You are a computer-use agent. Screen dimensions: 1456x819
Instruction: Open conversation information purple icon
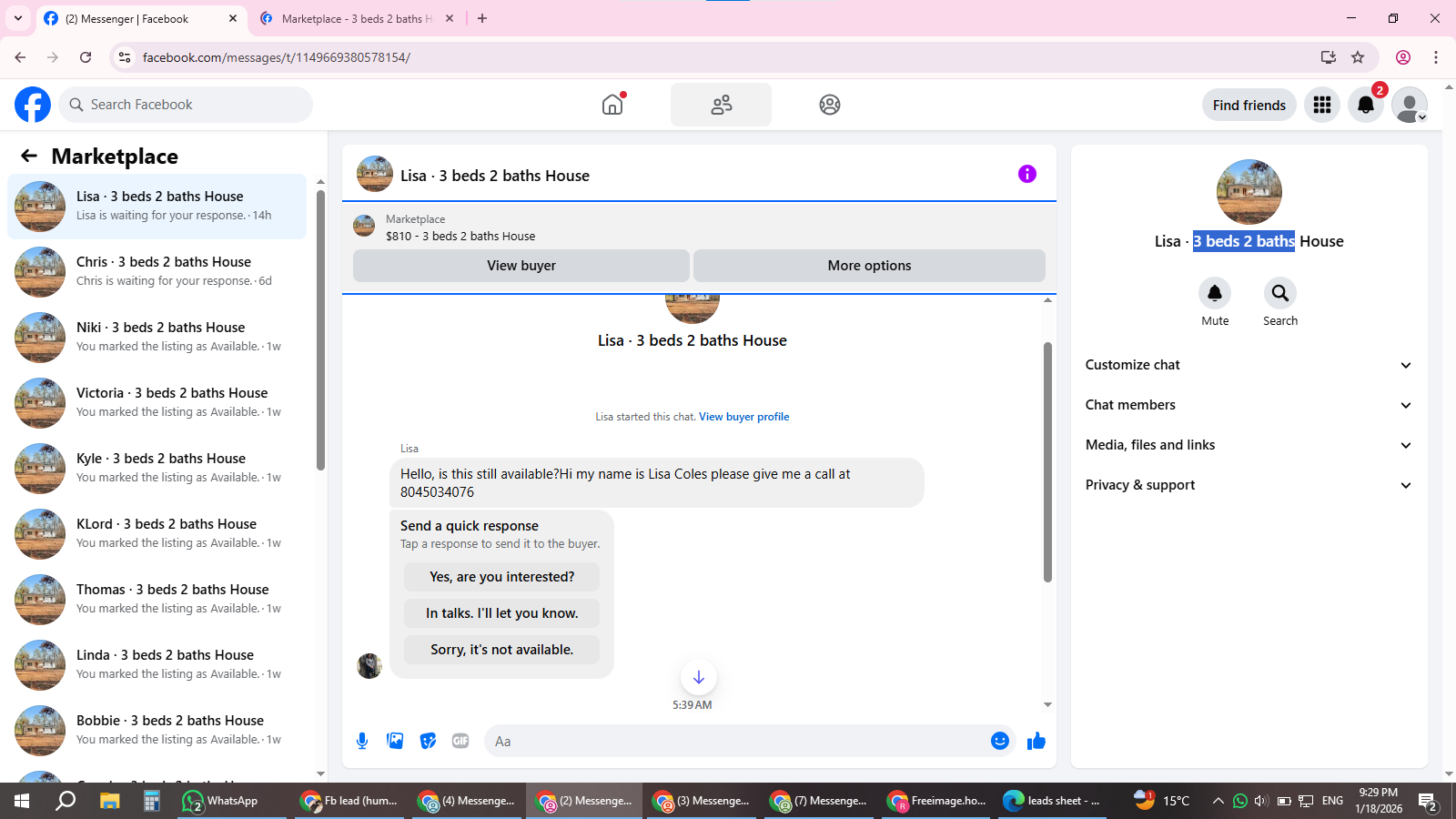tap(1027, 174)
